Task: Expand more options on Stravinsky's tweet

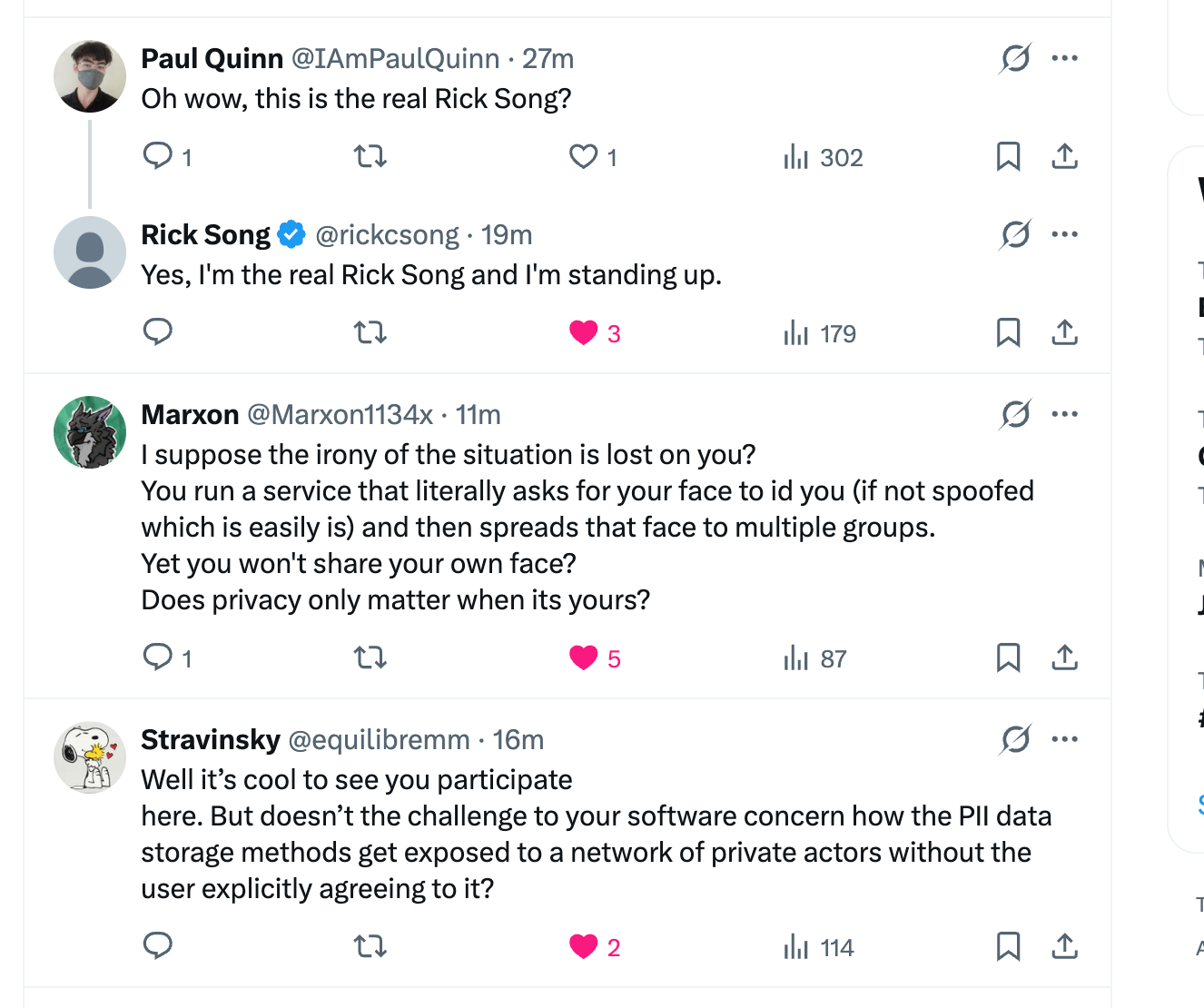Action: 1064,739
